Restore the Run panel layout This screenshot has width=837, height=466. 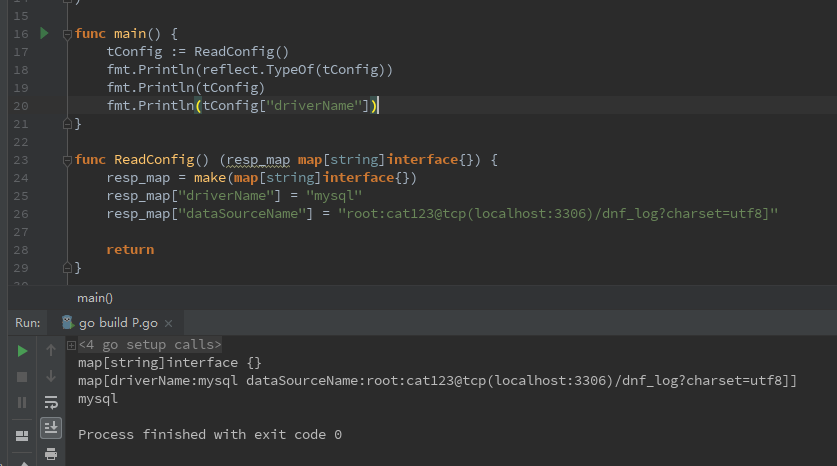coord(22,436)
